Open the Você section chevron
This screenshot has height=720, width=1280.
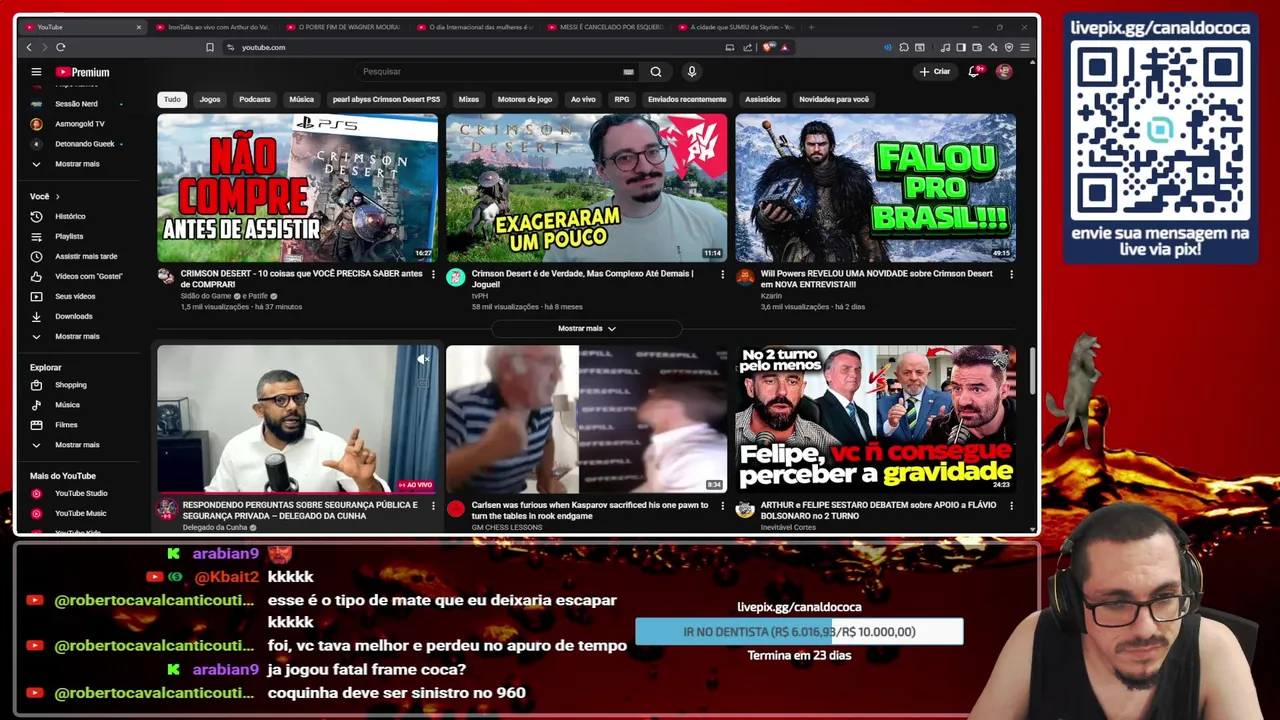tap(57, 196)
